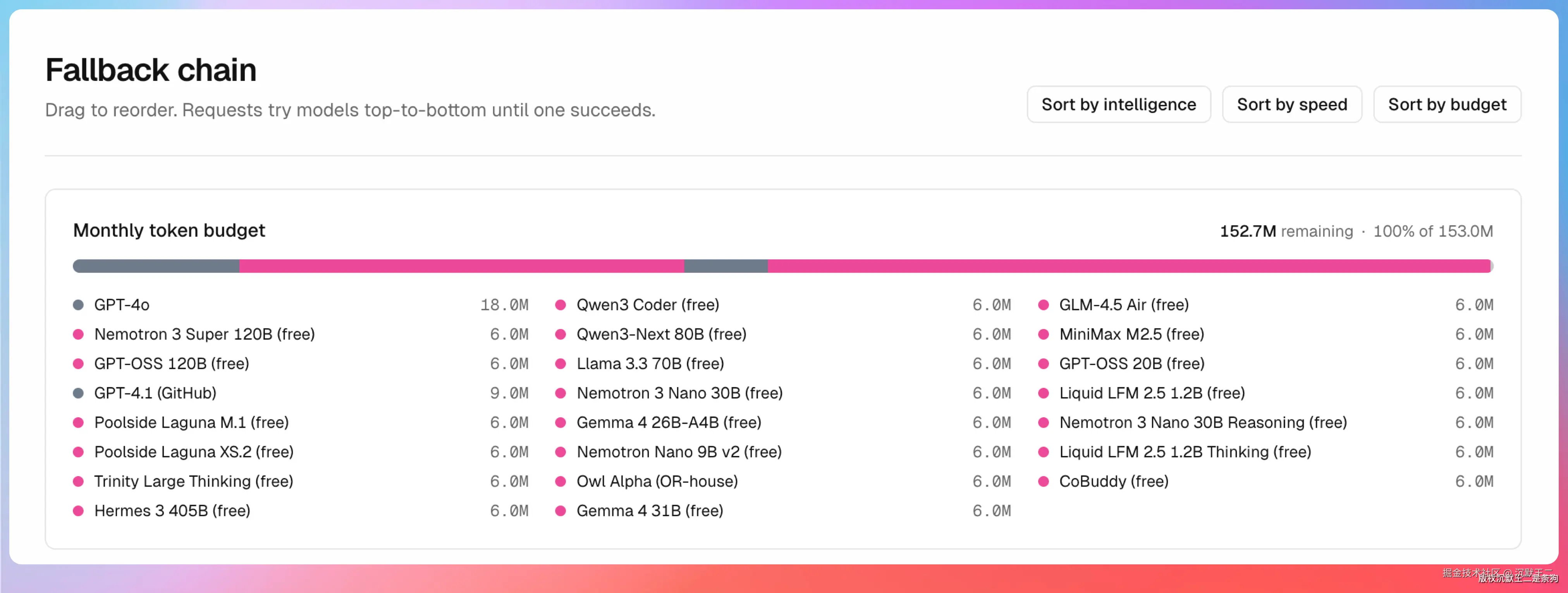Choose Sort by budget
The image size is (1568, 593).
pyautogui.click(x=1447, y=105)
